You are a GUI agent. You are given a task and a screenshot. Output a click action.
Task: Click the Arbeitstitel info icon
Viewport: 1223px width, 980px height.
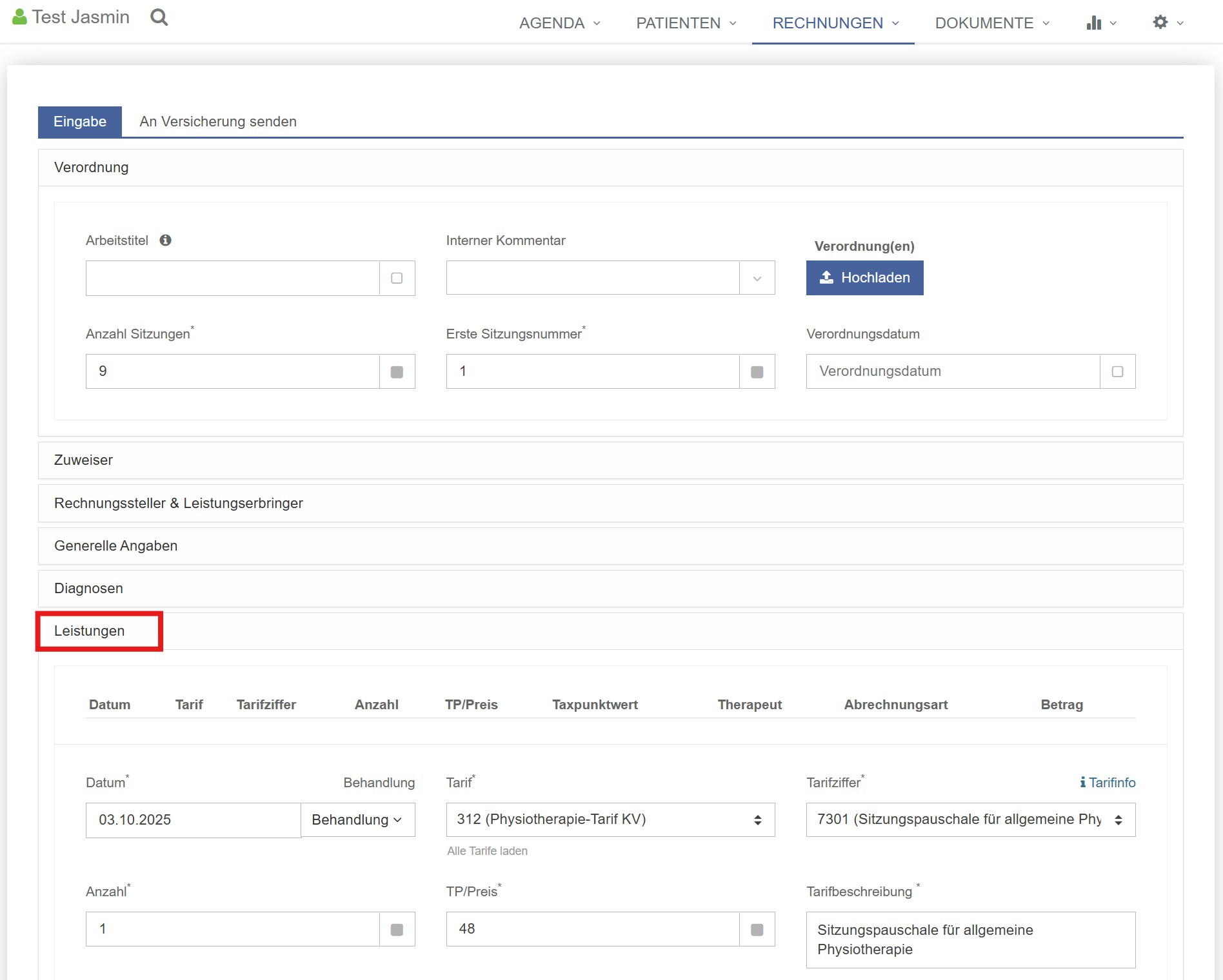click(x=166, y=240)
